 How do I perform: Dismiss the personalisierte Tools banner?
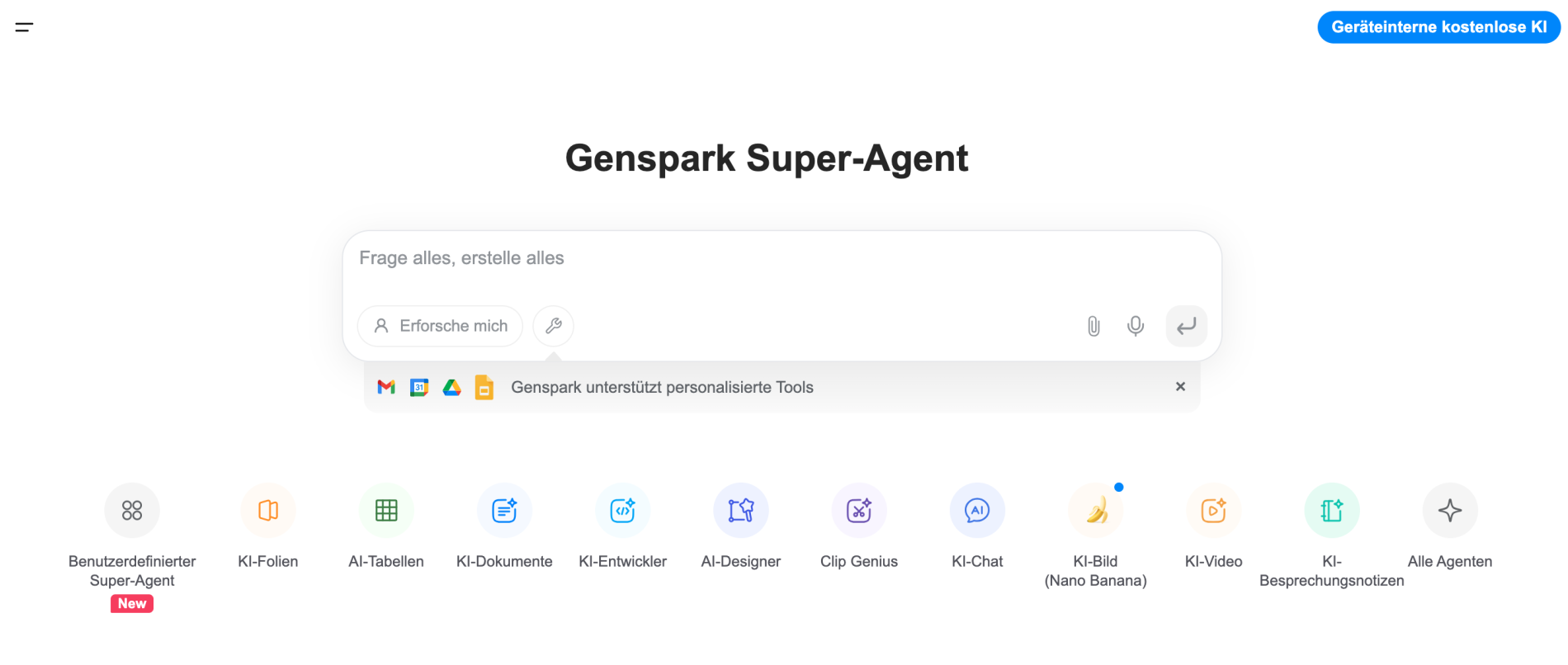1180,386
